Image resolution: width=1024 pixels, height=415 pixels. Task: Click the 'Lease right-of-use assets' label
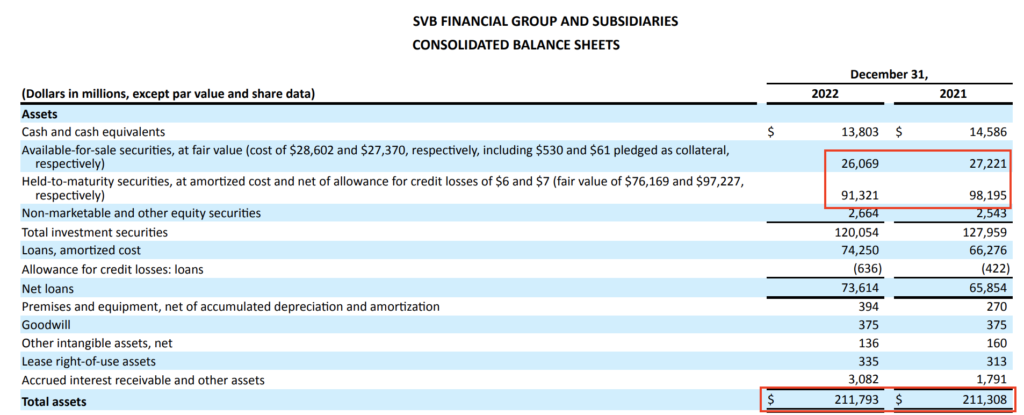[x=89, y=361]
